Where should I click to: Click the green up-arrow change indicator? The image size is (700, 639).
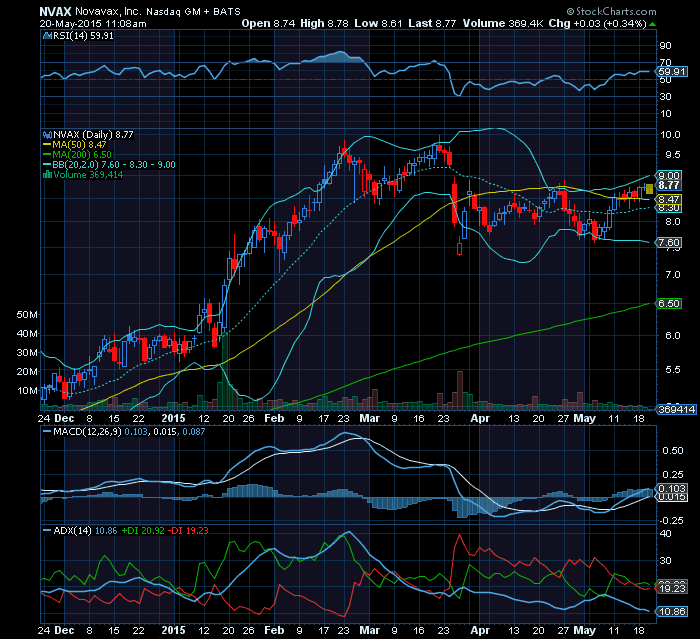[x=653, y=24]
